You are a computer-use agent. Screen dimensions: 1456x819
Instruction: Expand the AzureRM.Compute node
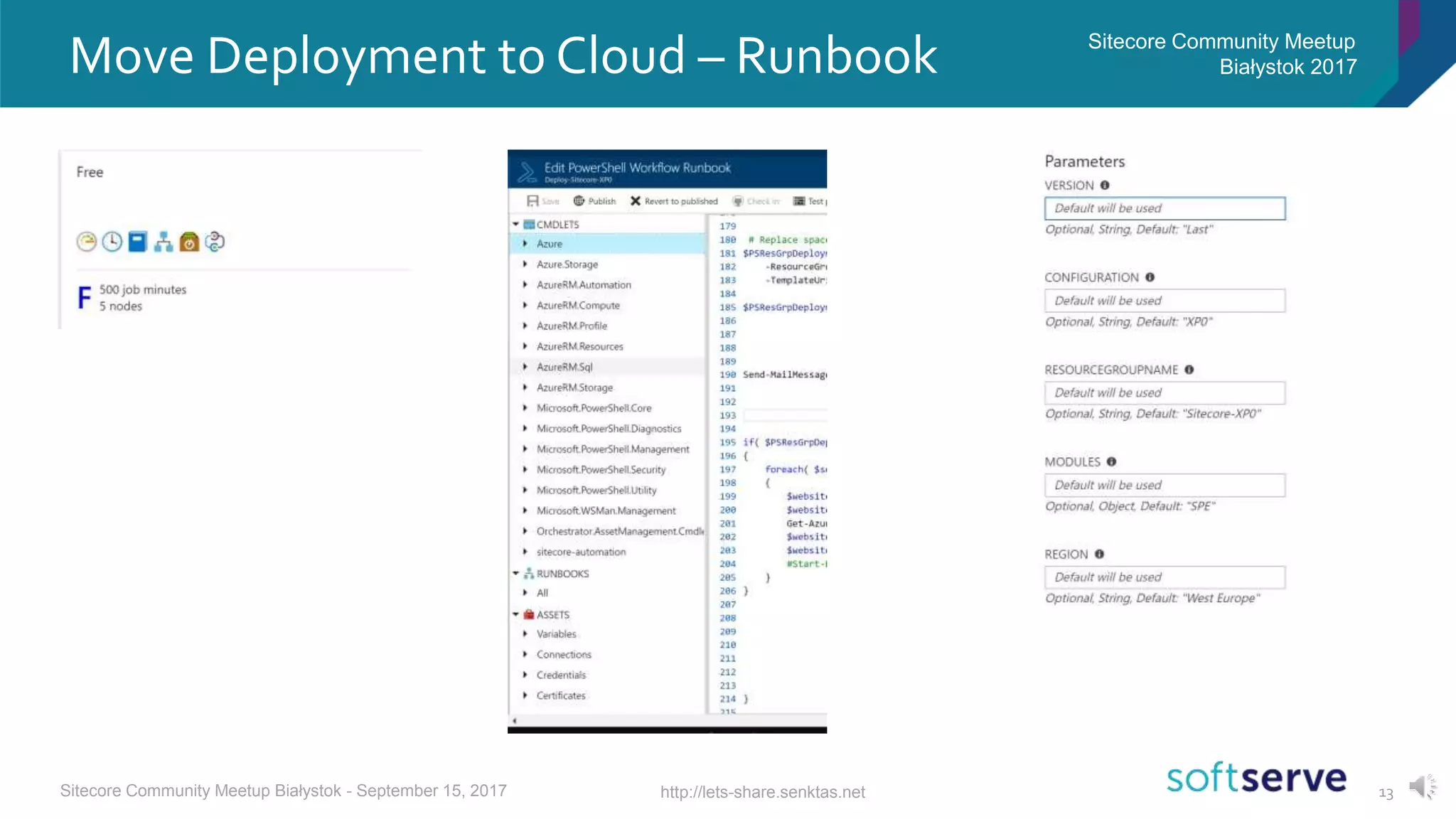(525, 306)
